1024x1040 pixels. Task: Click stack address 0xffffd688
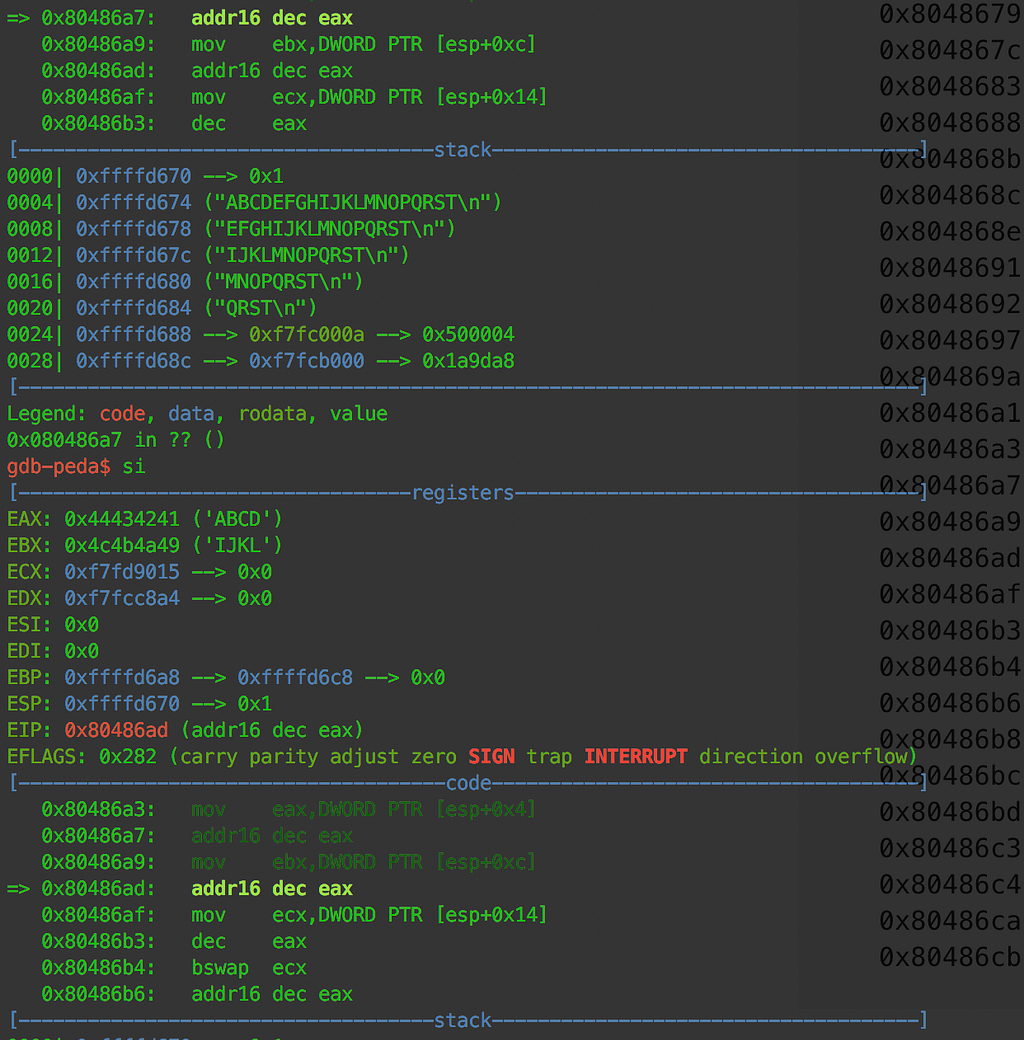133,334
